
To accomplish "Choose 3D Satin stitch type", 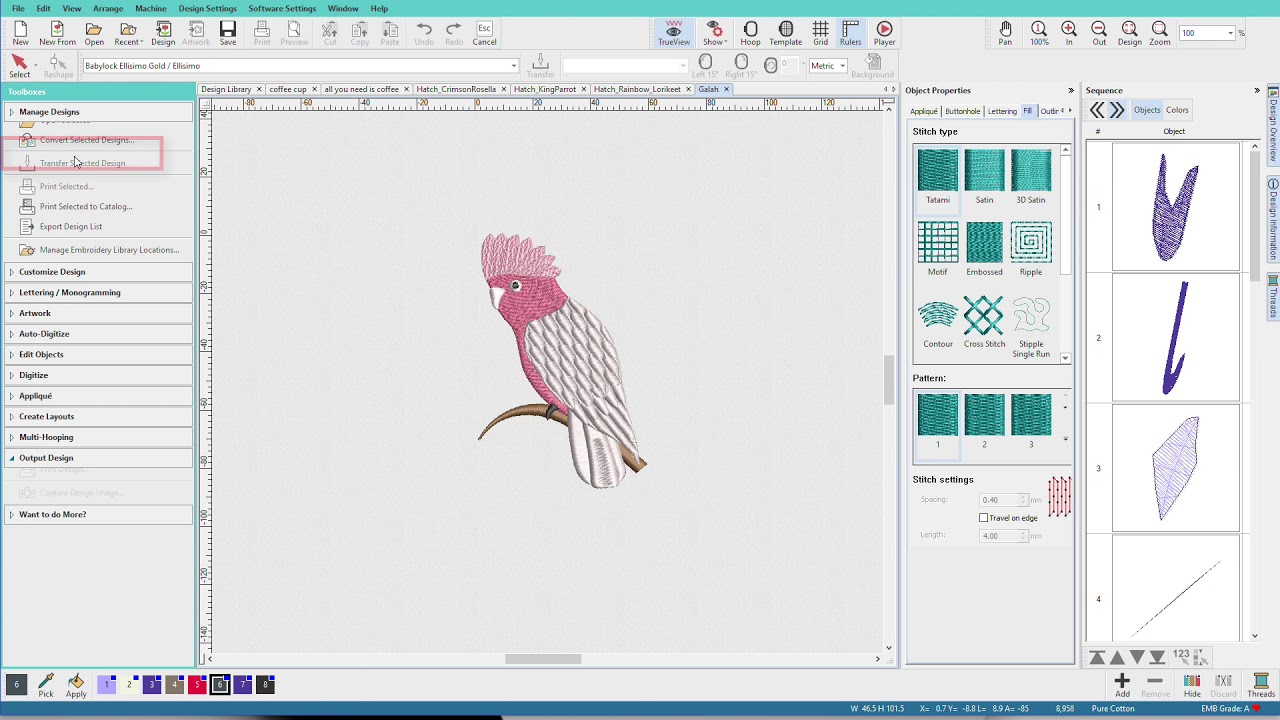I will pyautogui.click(x=1031, y=177).
